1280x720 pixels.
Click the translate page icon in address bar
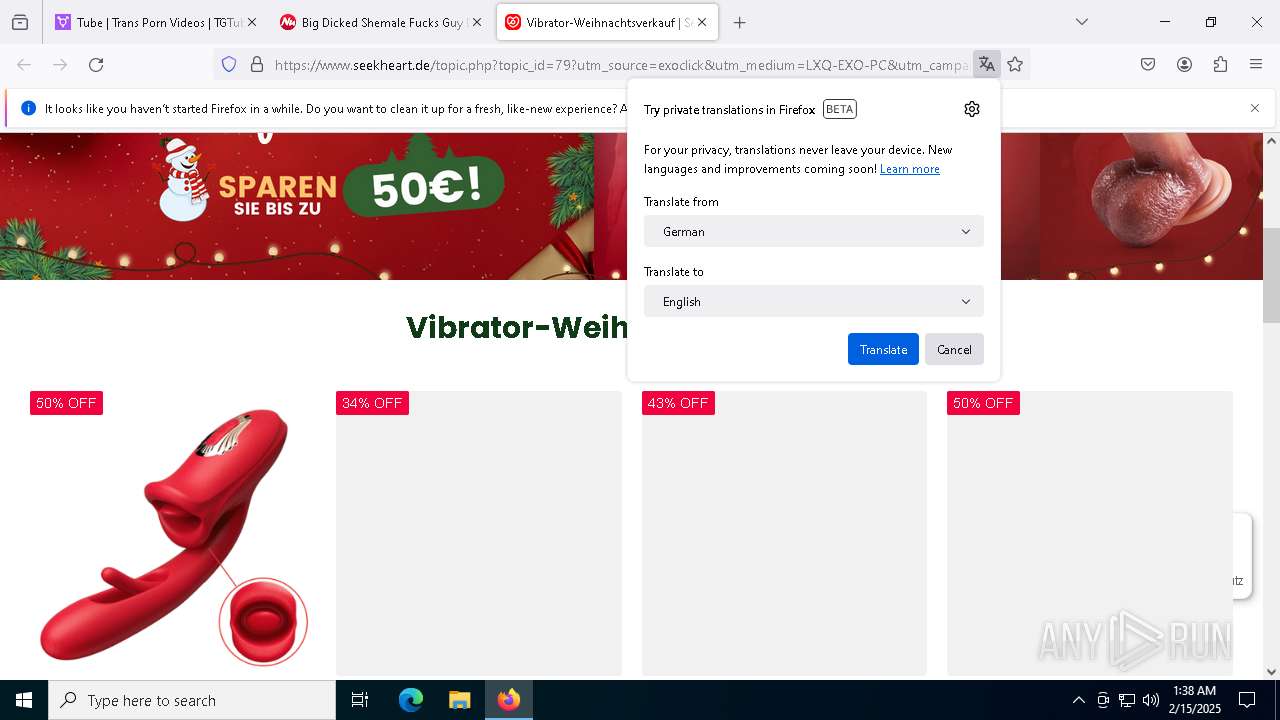click(x=987, y=65)
